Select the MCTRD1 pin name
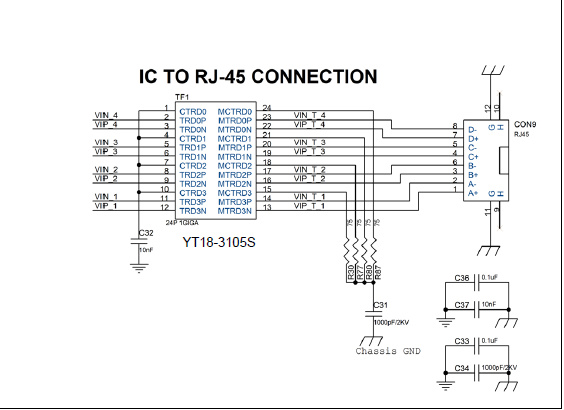564x410 pixels. tap(235, 139)
